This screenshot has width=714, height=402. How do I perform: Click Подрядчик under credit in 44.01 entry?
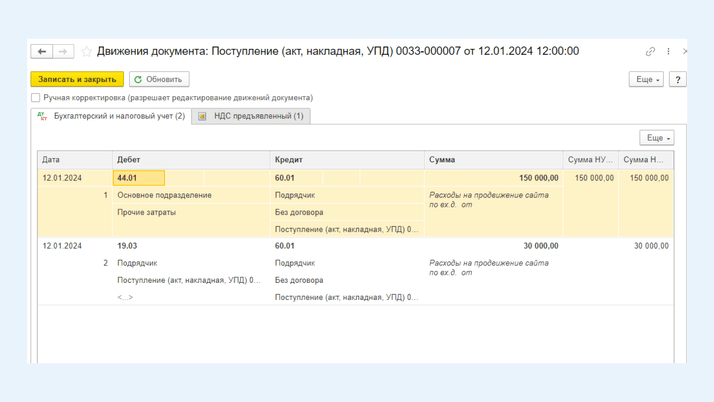point(295,195)
